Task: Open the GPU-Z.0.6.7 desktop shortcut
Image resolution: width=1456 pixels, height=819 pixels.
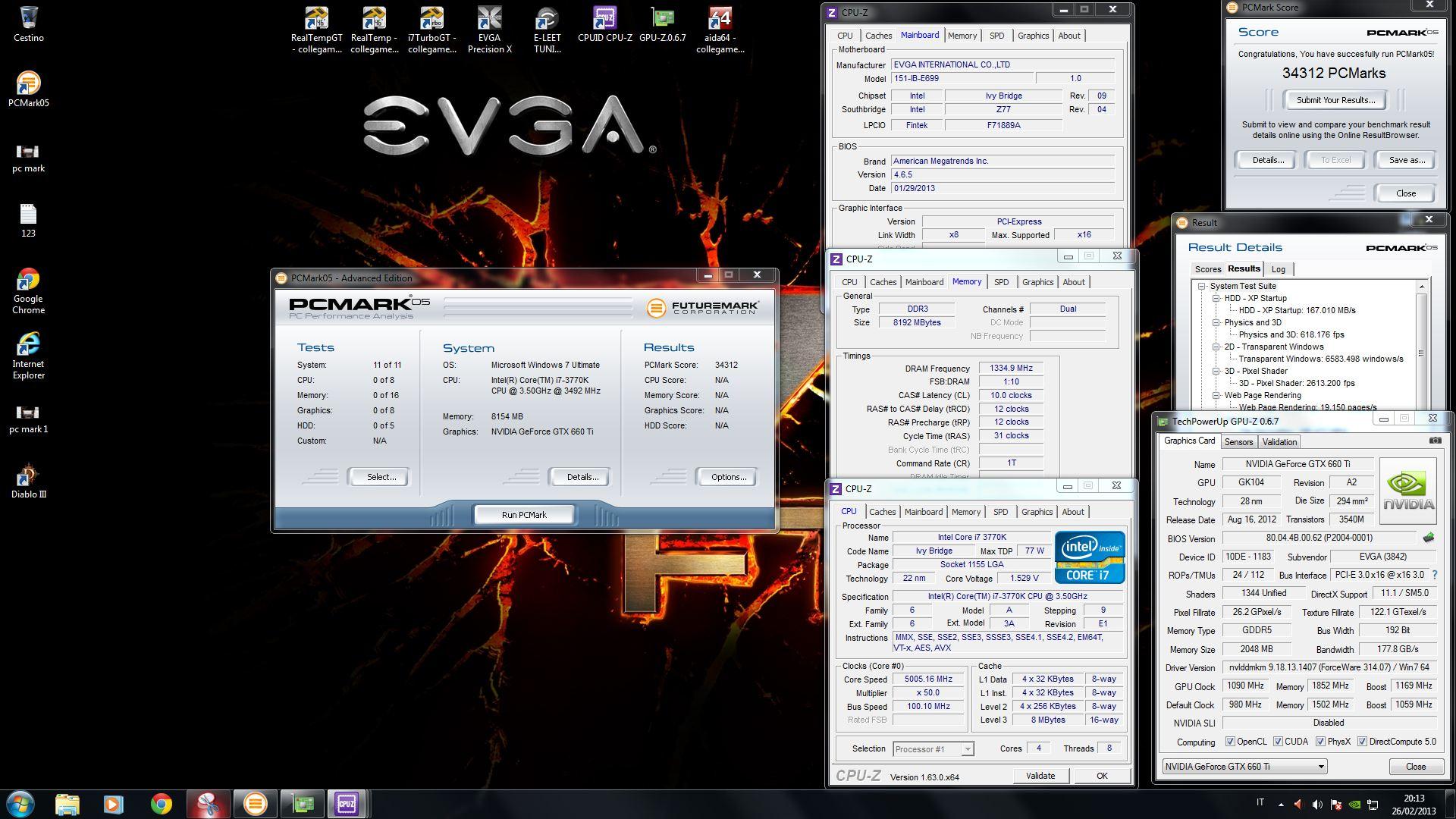Action: click(x=663, y=24)
